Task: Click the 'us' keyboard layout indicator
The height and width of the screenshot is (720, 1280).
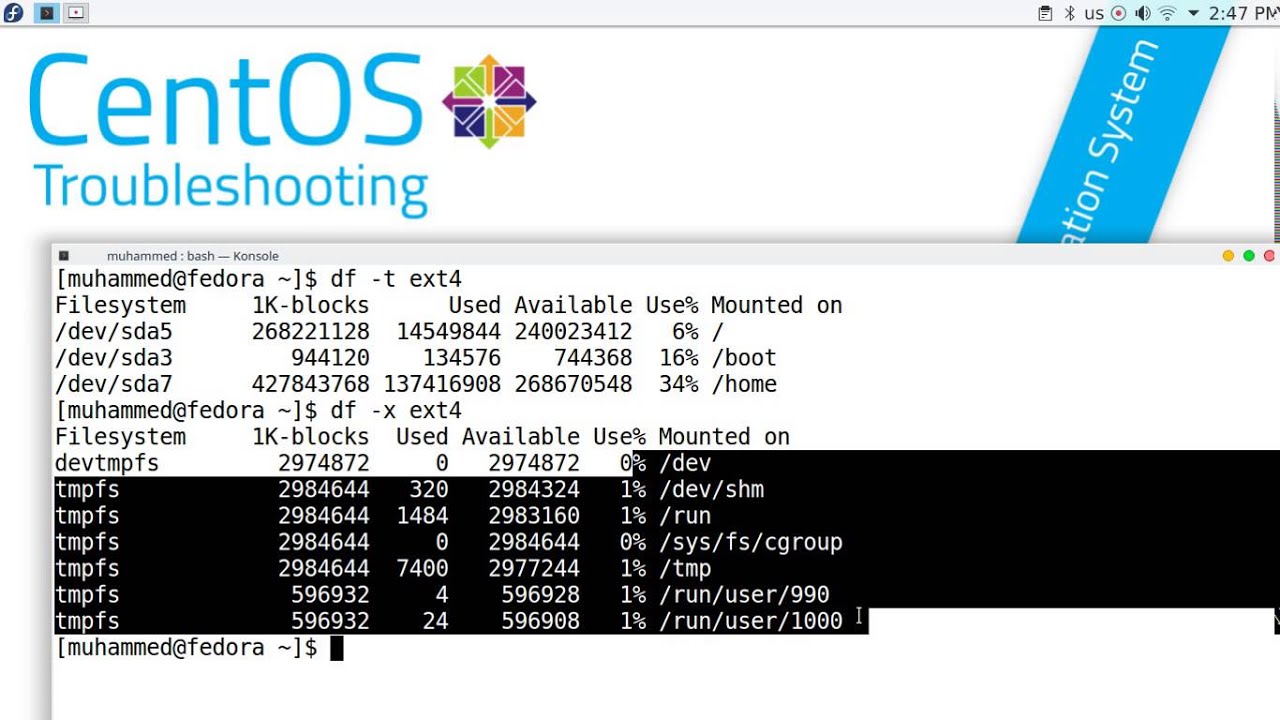Action: click(x=1094, y=13)
